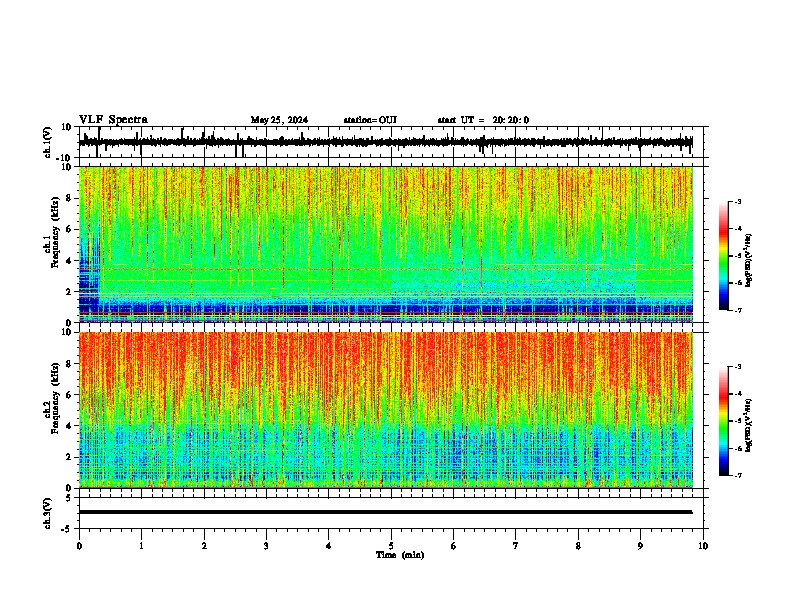The height and width of the screenshot is (612, 792).
Task: Click tick label '3' on the time axis
Action: tap(266, 546)
